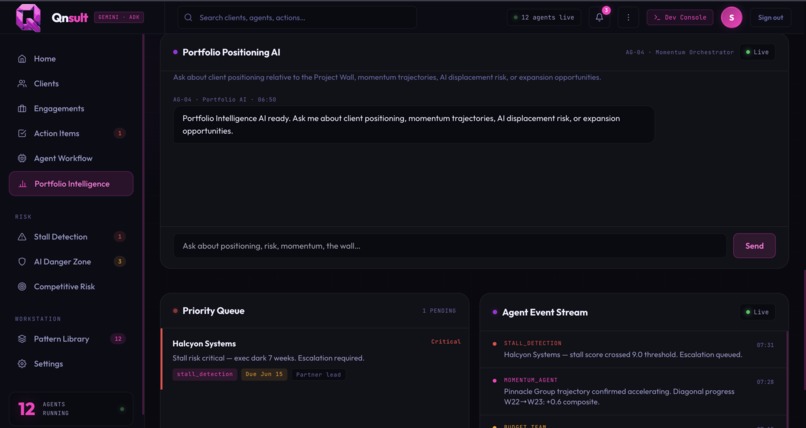806x428 pixels.
Task: Open the STALL_DETECTION event entry
Action: tap(633, 349)
